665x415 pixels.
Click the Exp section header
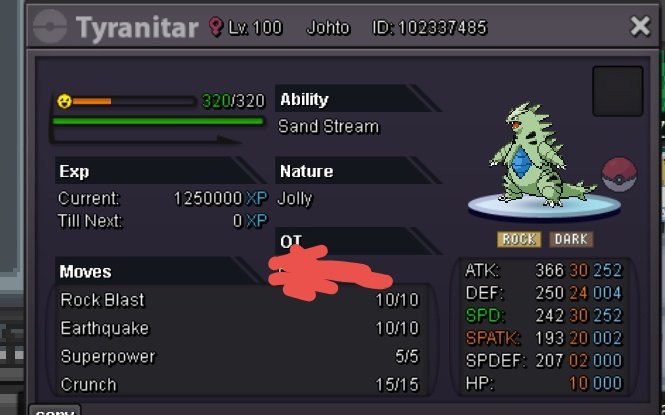(x=159, y=171)
